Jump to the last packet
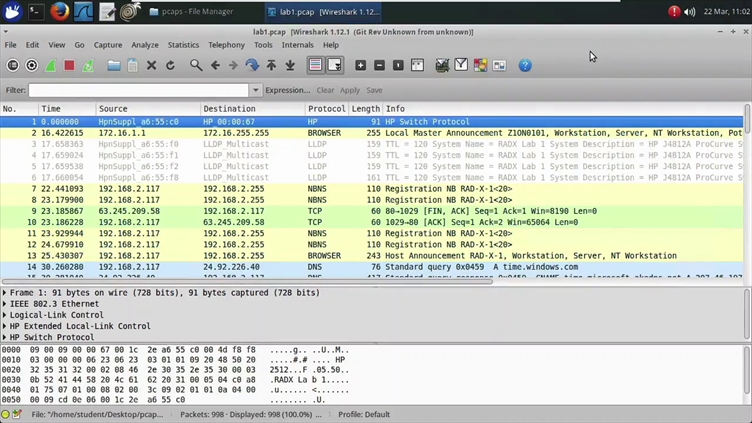This screenshot has height=423, width=752. pos(290,65)
